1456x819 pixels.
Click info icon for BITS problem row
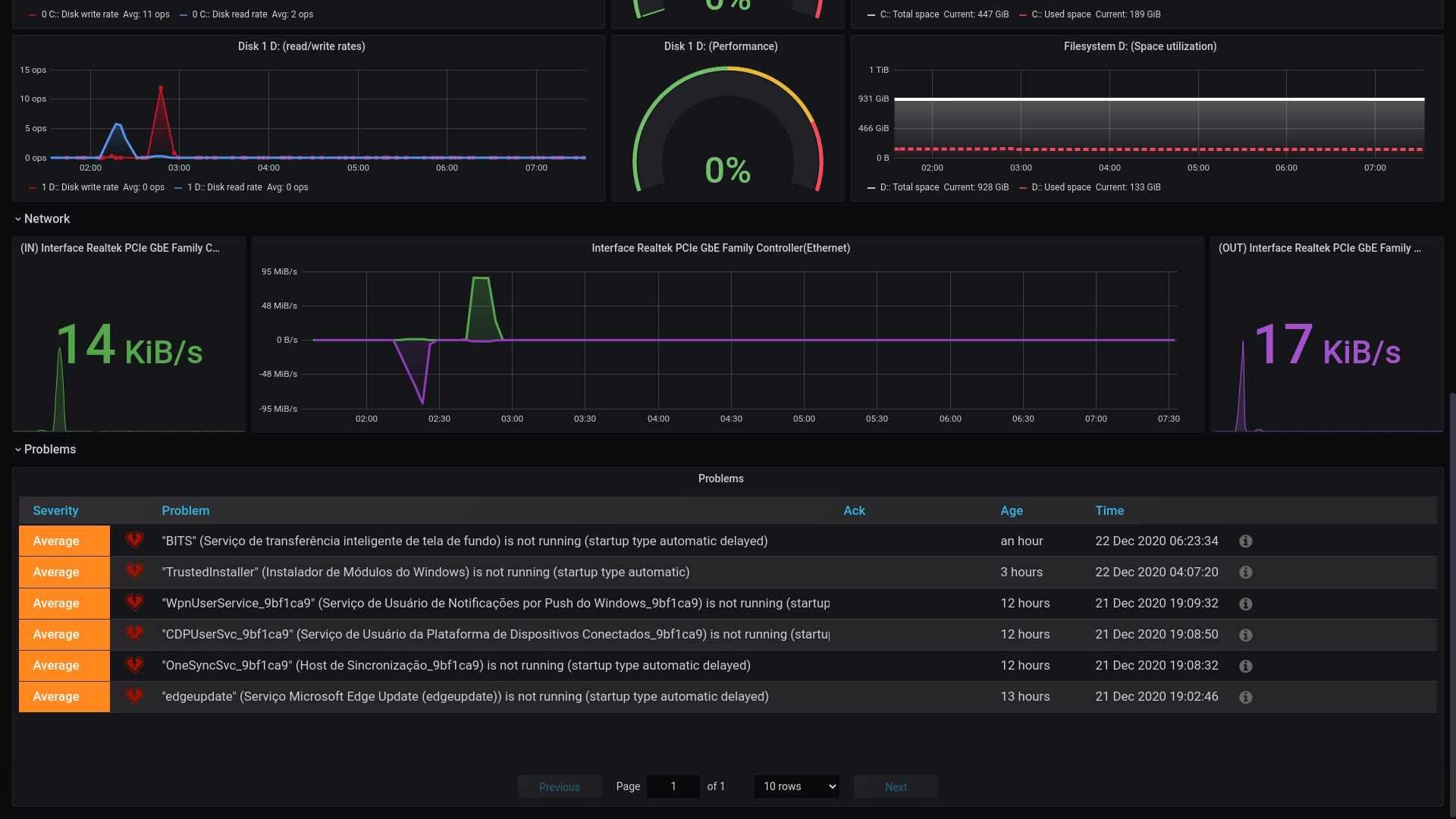point(1245,541)
